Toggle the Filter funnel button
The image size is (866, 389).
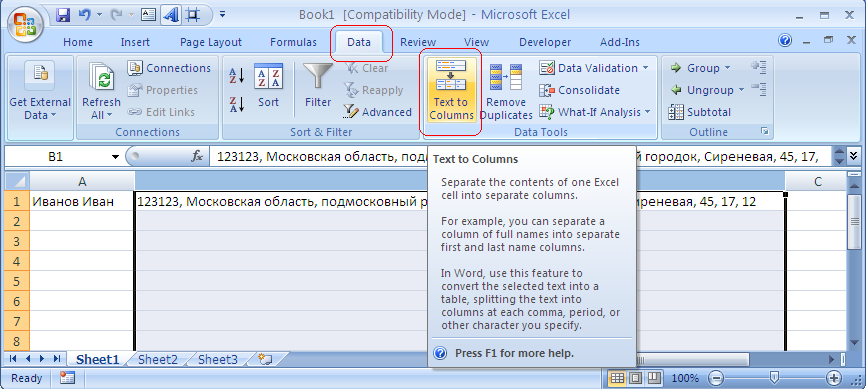pyautogui.click(x=318, y=85)
